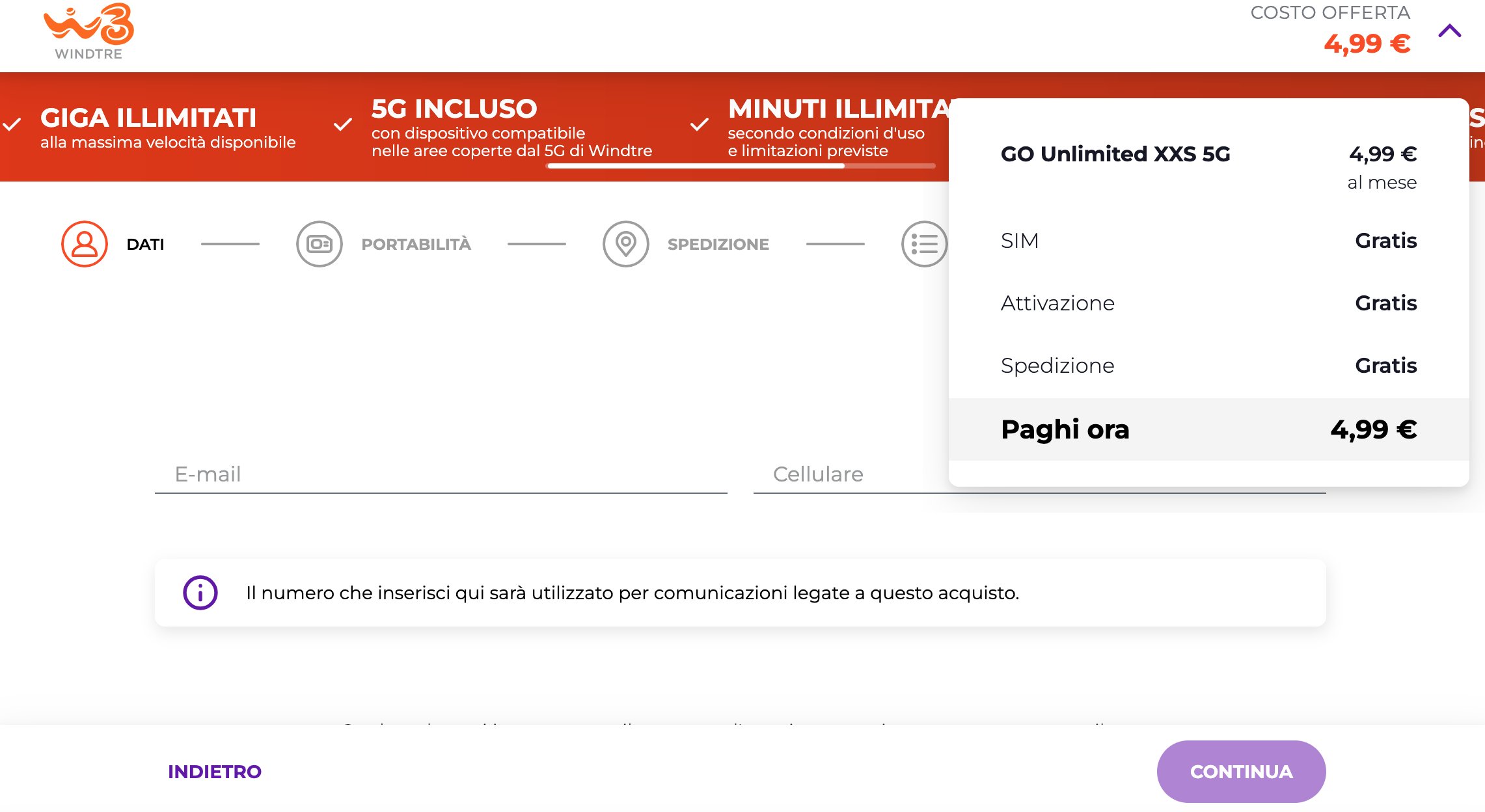Select the PORTABILITÀ step label

click(416, 245)
